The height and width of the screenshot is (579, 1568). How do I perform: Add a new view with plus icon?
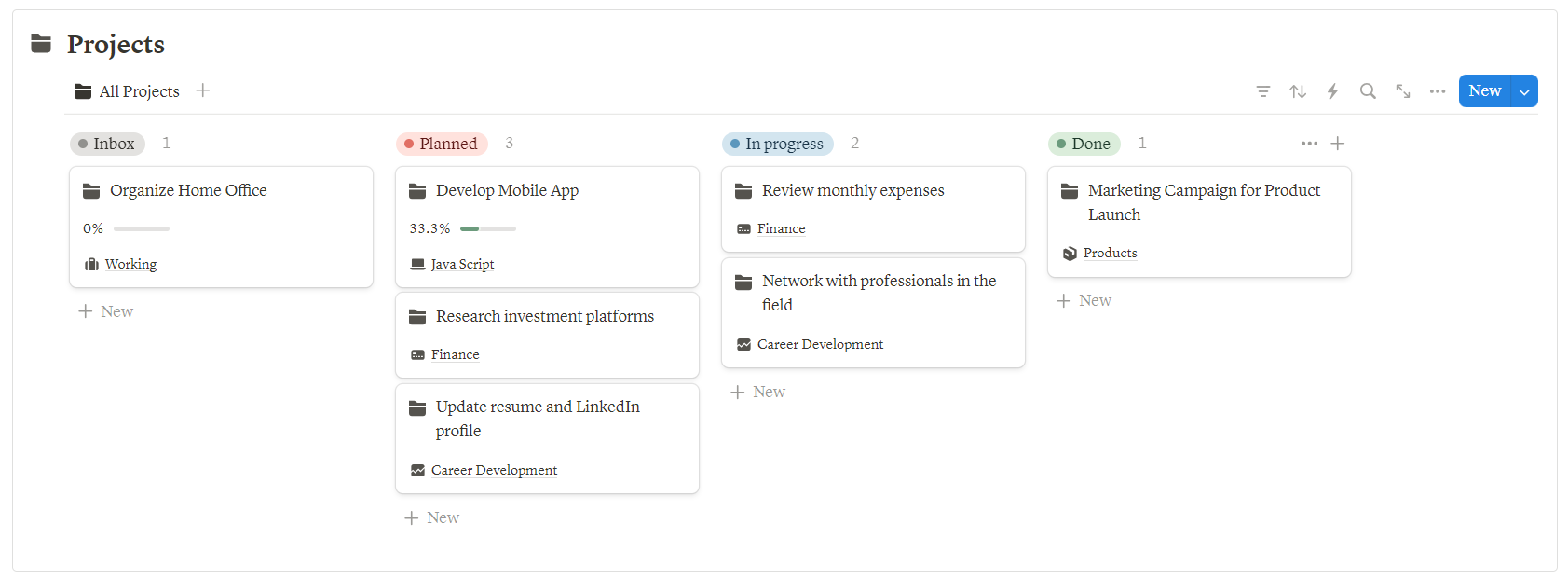(x=203, y=90)
